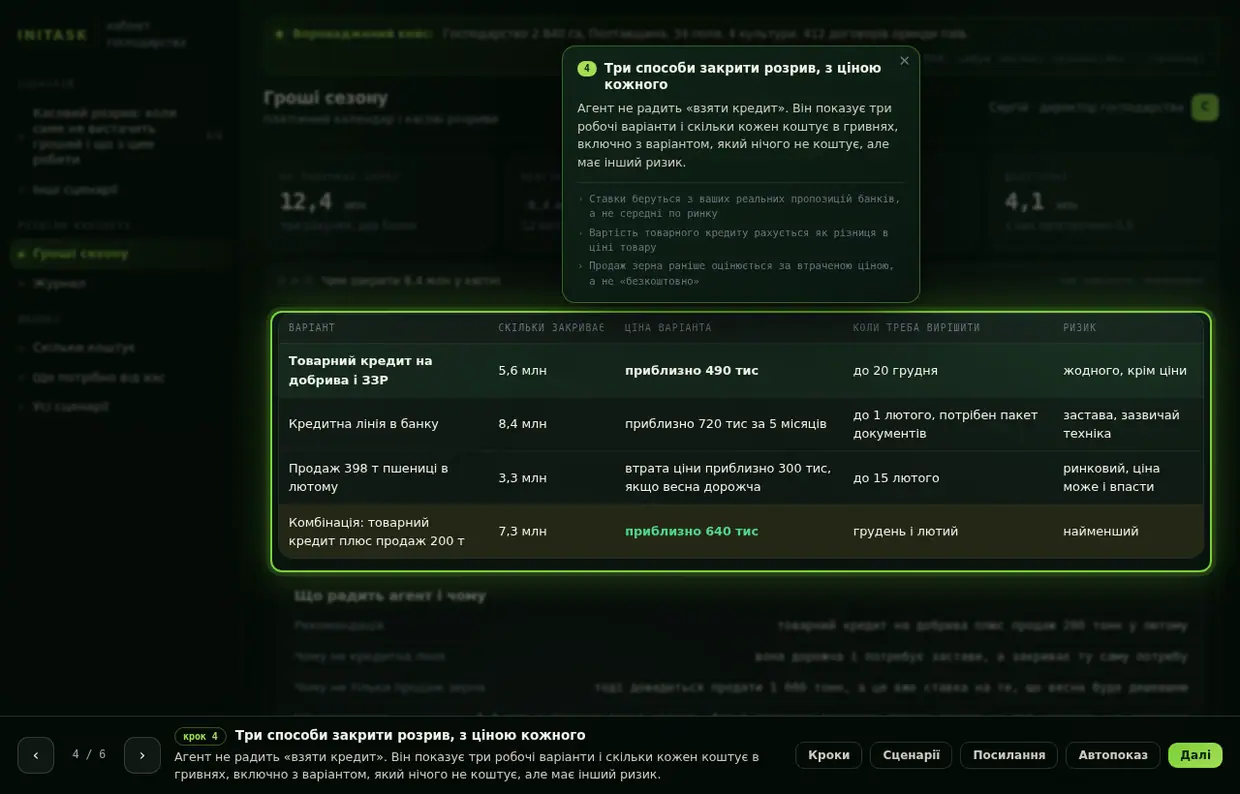
Task: Click the РИЗИК column header
Action: tap(1079, 328)
